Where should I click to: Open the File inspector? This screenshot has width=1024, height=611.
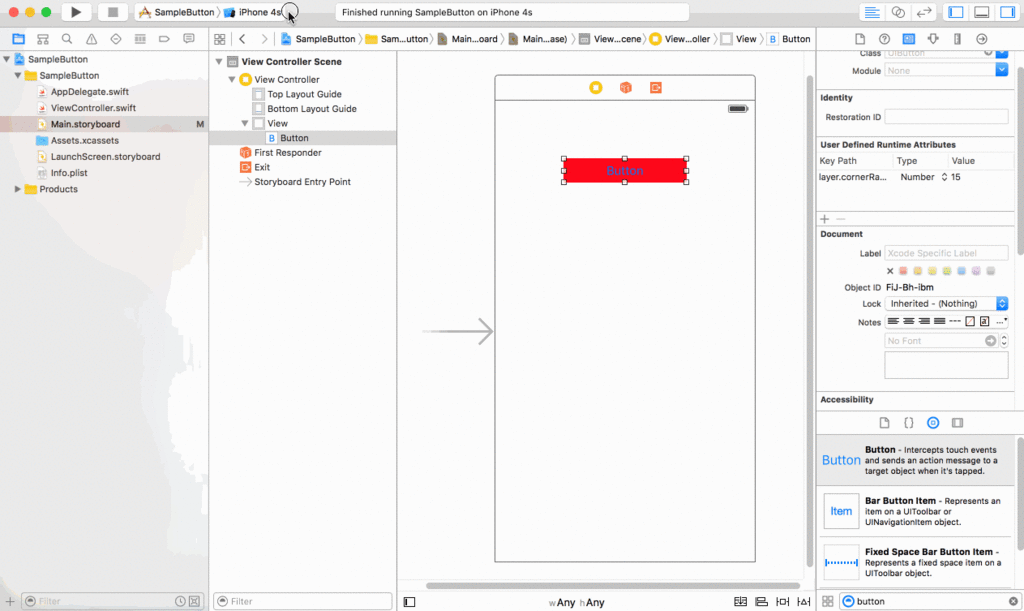[860, 39]
